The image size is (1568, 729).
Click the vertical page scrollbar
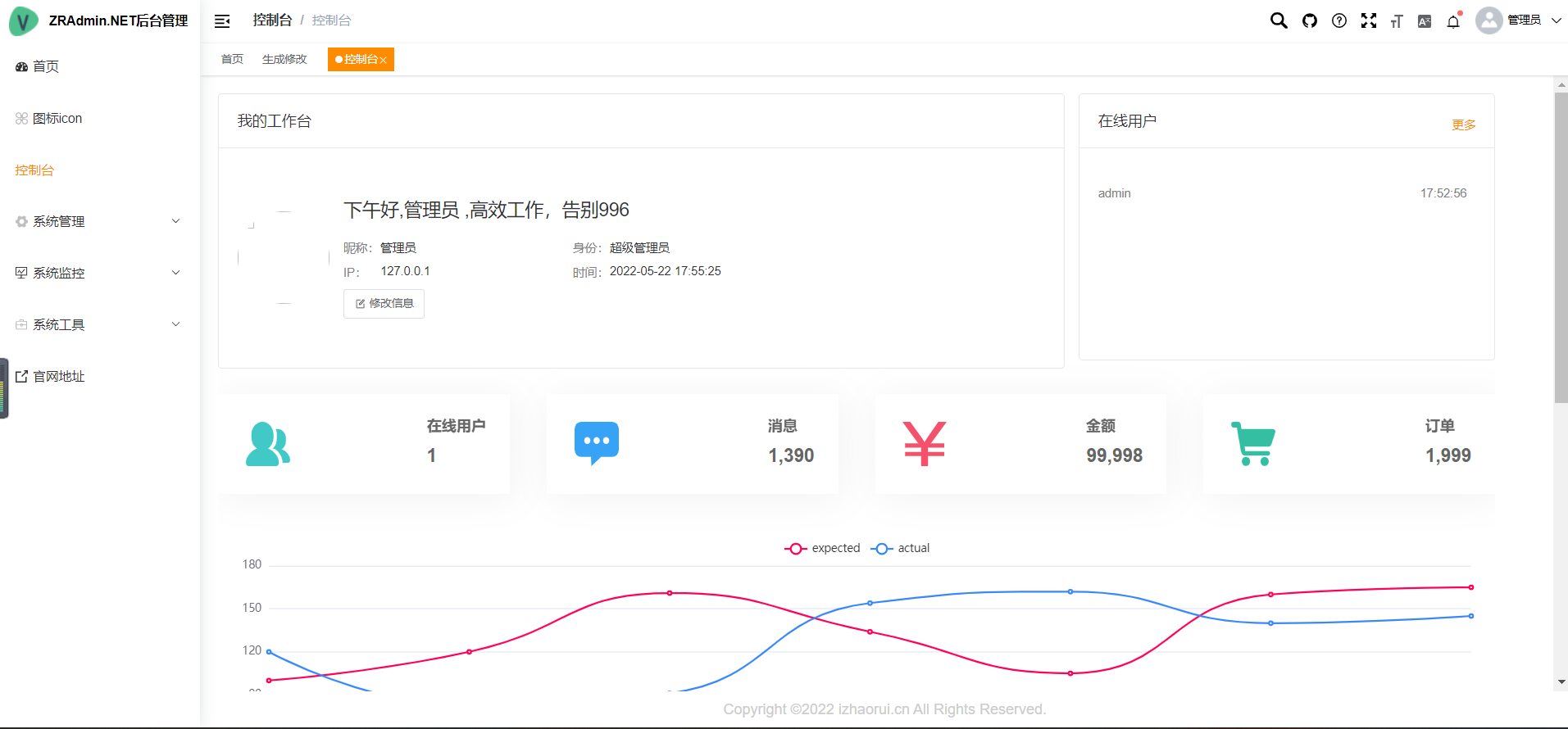[1561, 246]
